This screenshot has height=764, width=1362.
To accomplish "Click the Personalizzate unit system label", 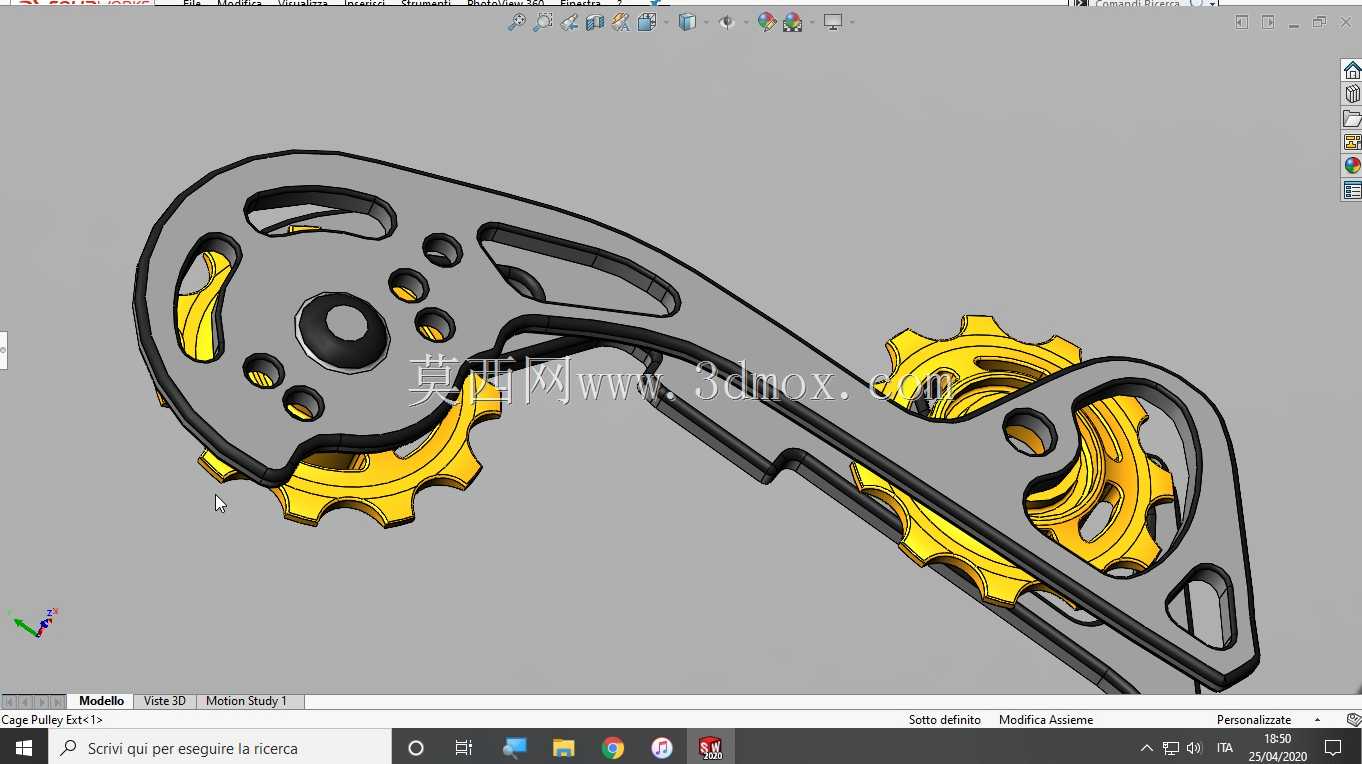I will tap(1254, 720).
